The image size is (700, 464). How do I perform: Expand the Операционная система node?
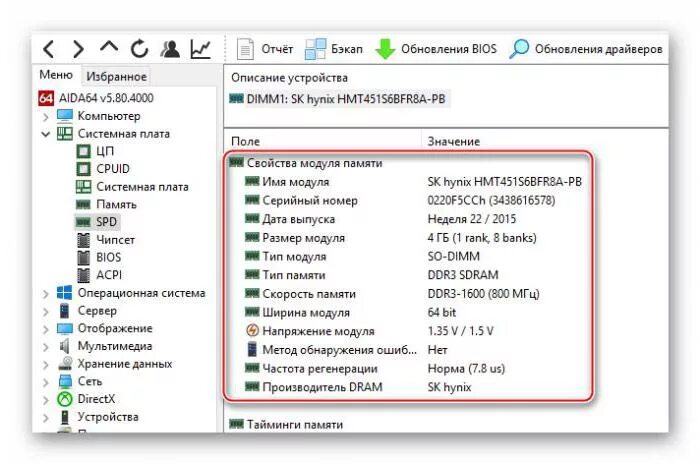point(46,294)
